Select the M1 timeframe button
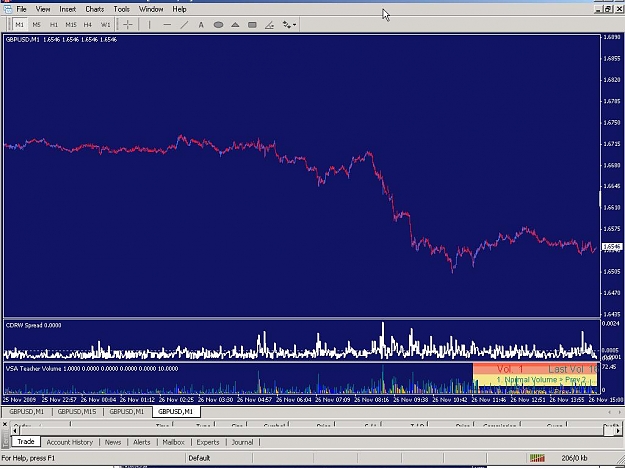The image size is (625, 469). (x=20, y=25)
